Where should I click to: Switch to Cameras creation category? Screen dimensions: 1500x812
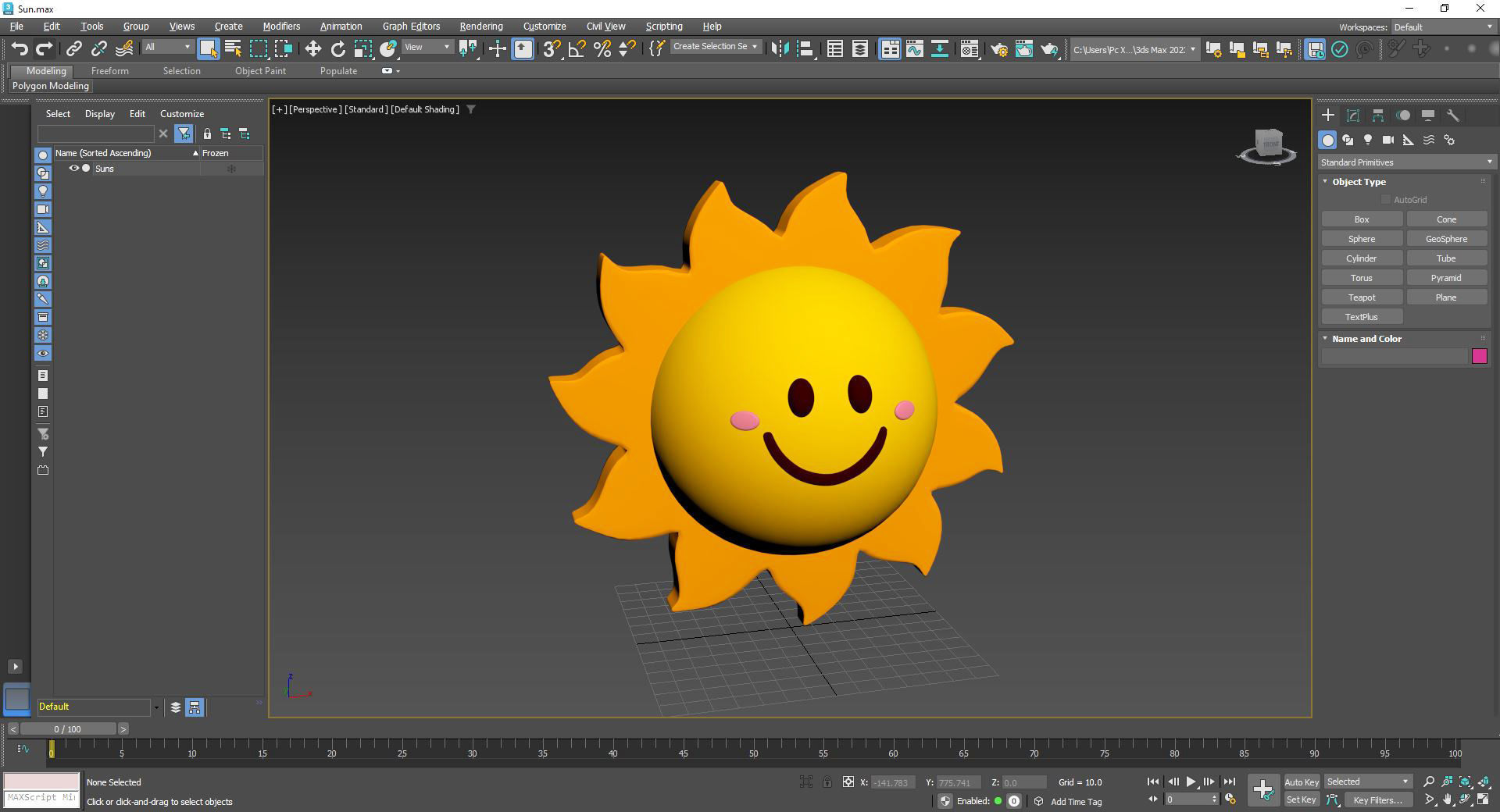point(1388,141)
